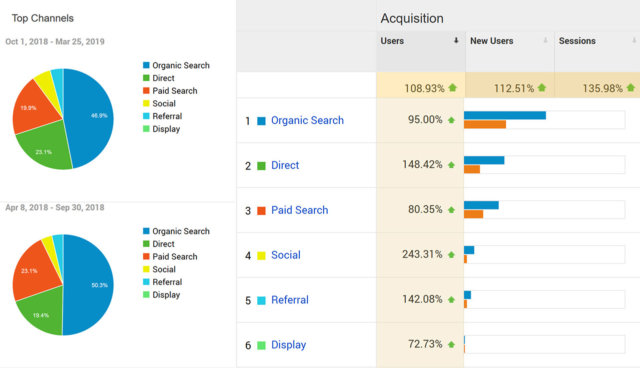Click the Top Channels widget title
The width and height of the screenshot is (640, 368).
42,18
